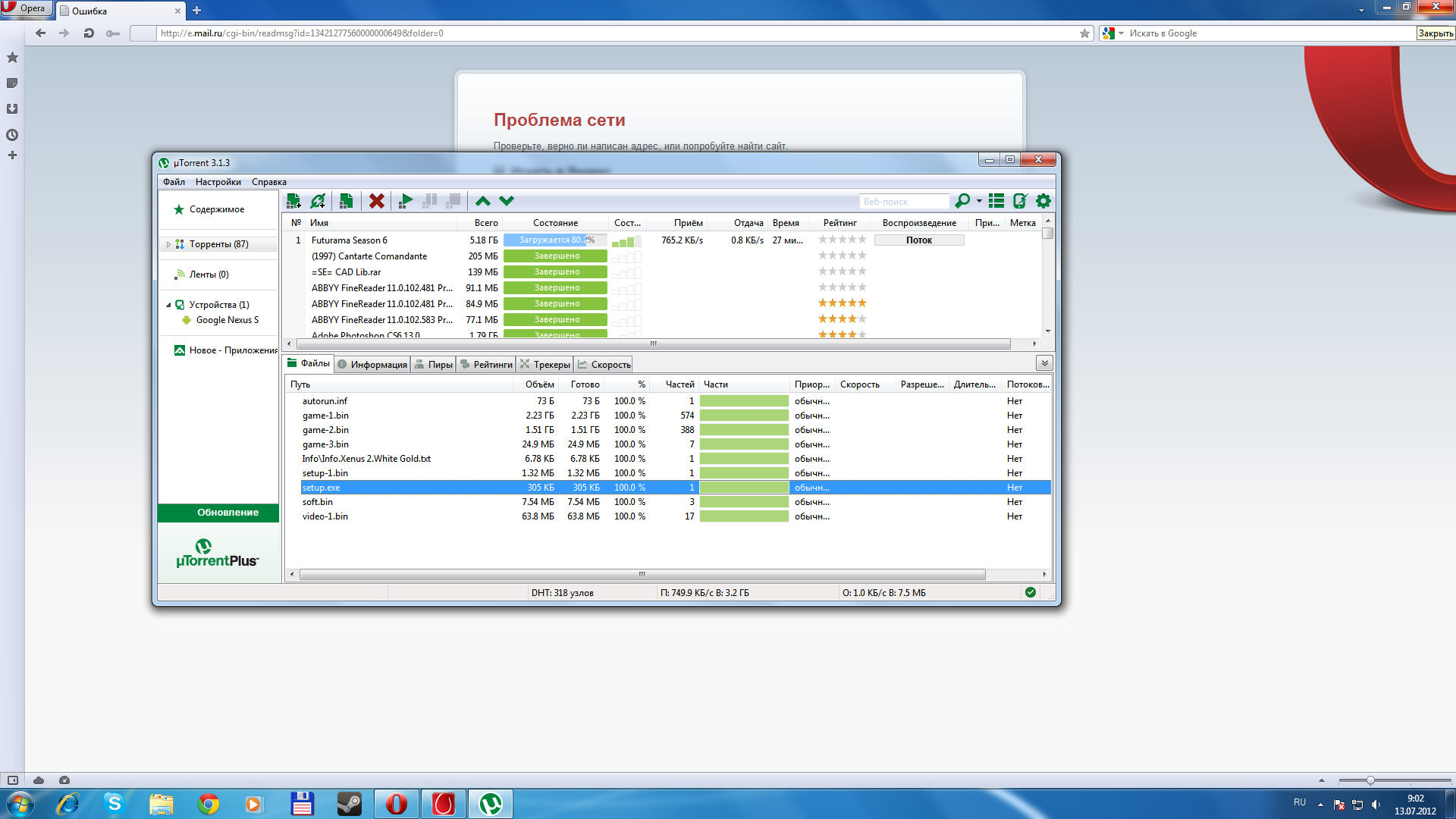Go back in Opera browser
The height and width of the screenshot is (819, 1456).
pos(40,33)
